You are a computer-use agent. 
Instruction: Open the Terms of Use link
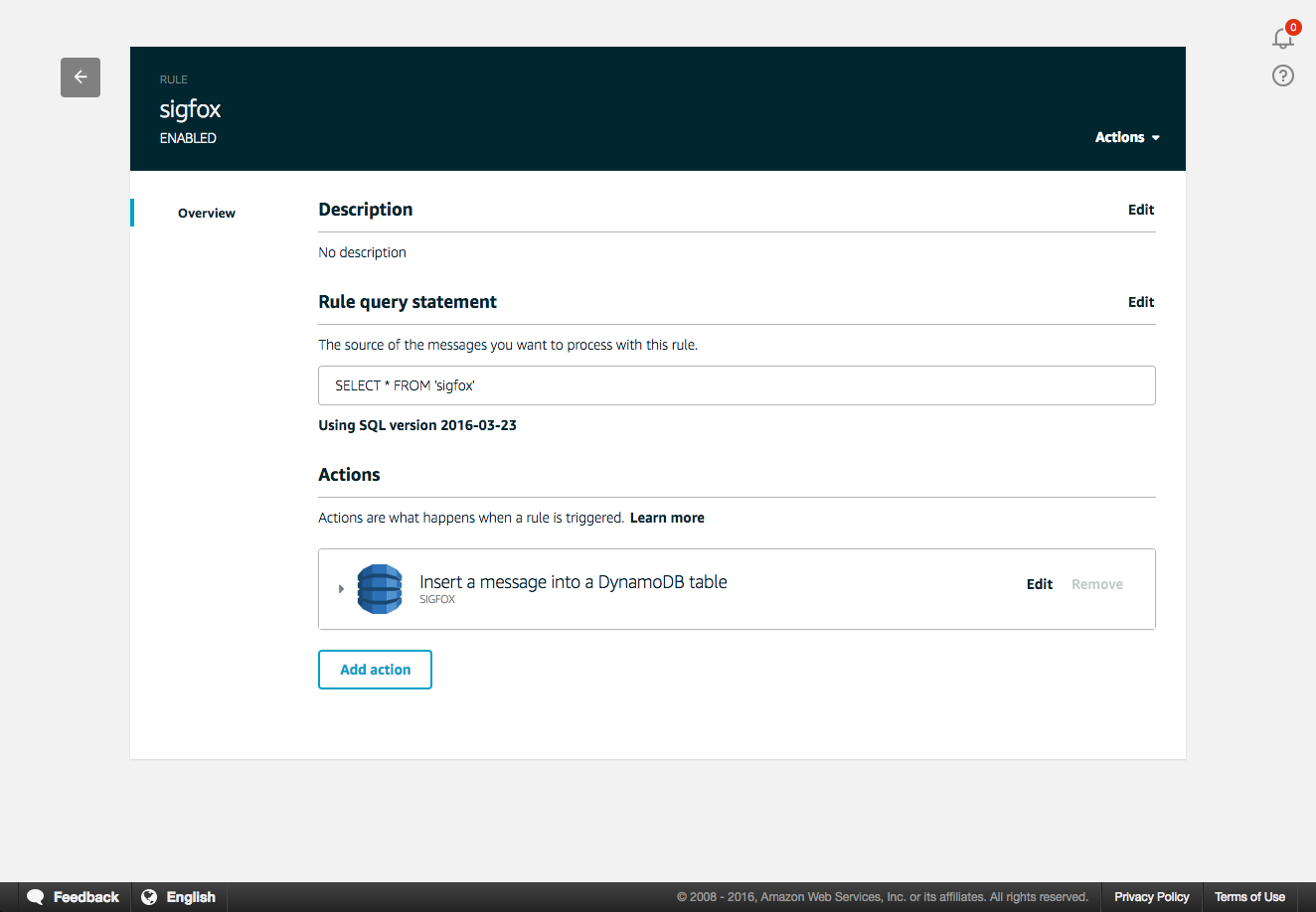[x=1249, y=897]
